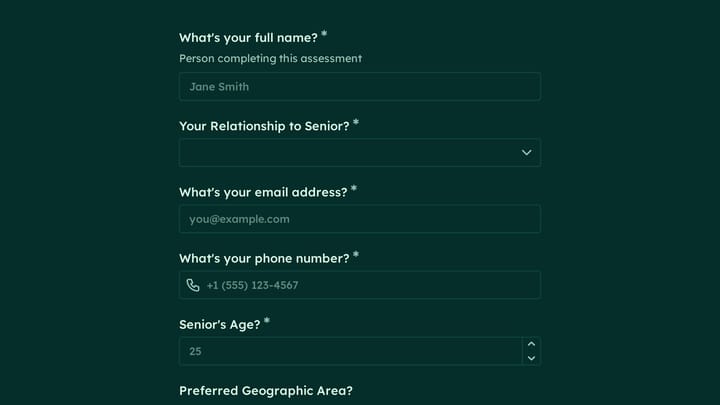The width and height of the screenshot is (720, 405).
Task: Click the "Preferred Geographic Area?" heading
Action: pos(266,390)
